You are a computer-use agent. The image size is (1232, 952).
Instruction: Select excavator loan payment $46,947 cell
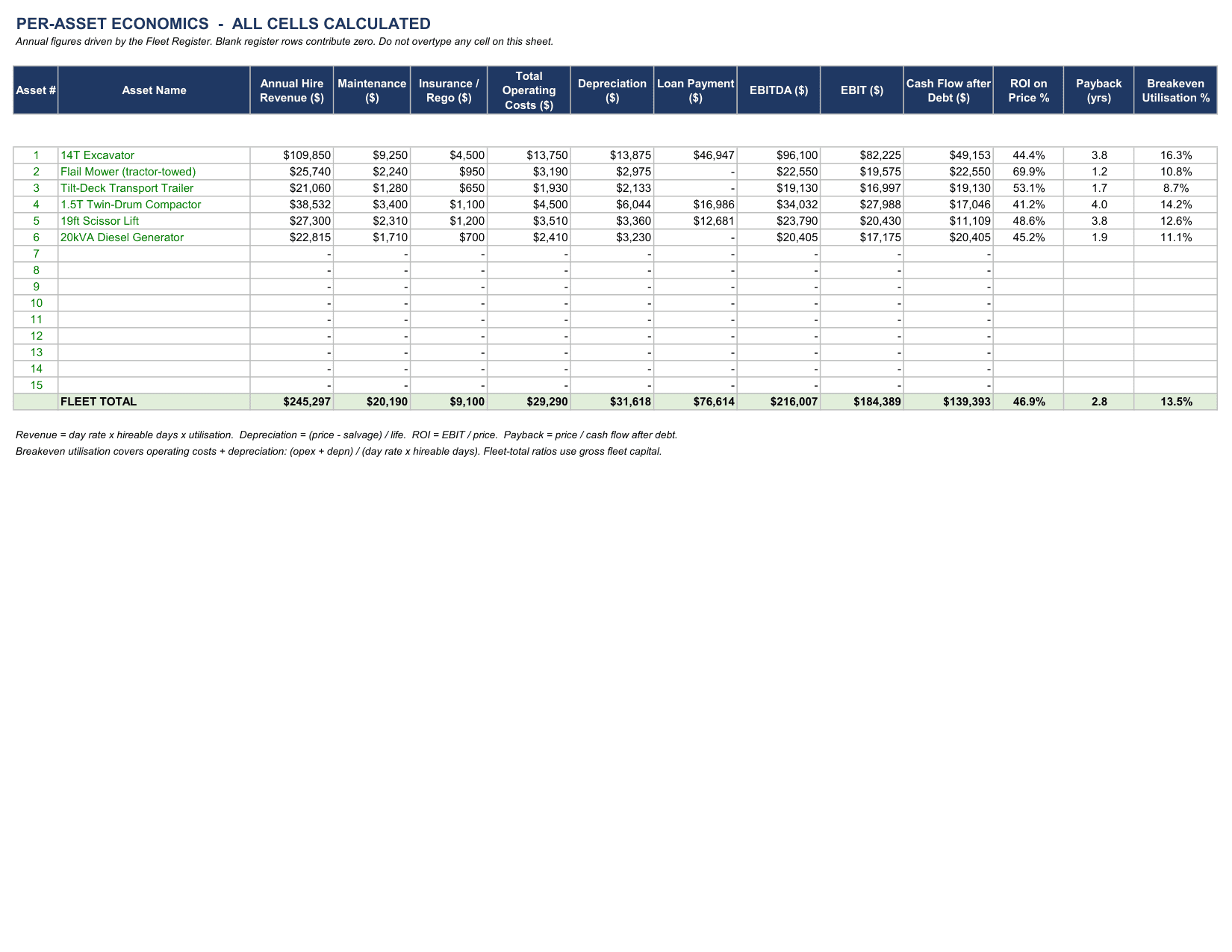click(695, 155)
